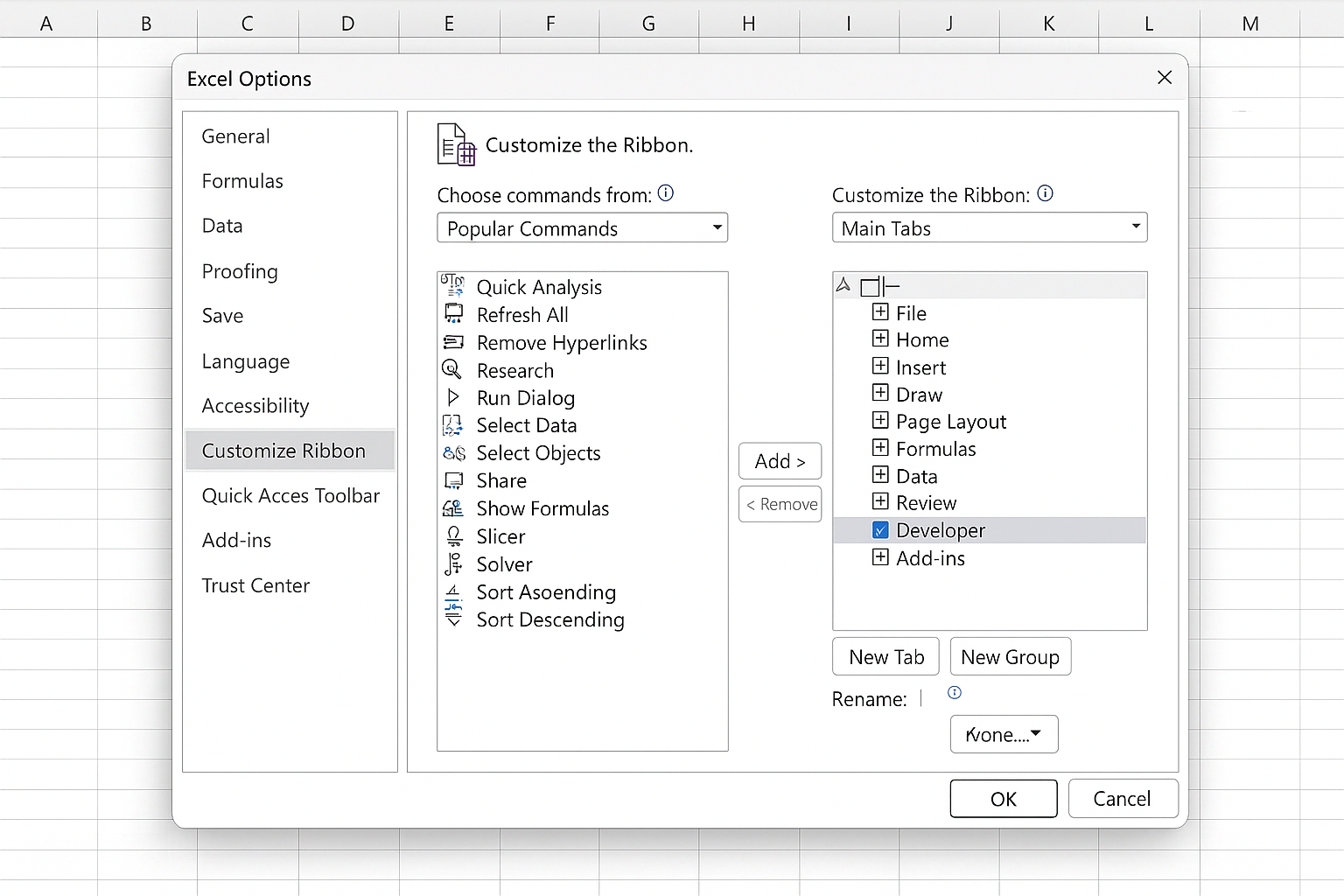Click the Share command icon
Viewport: 1344px width, 896px height.
(x=453, y=480)
